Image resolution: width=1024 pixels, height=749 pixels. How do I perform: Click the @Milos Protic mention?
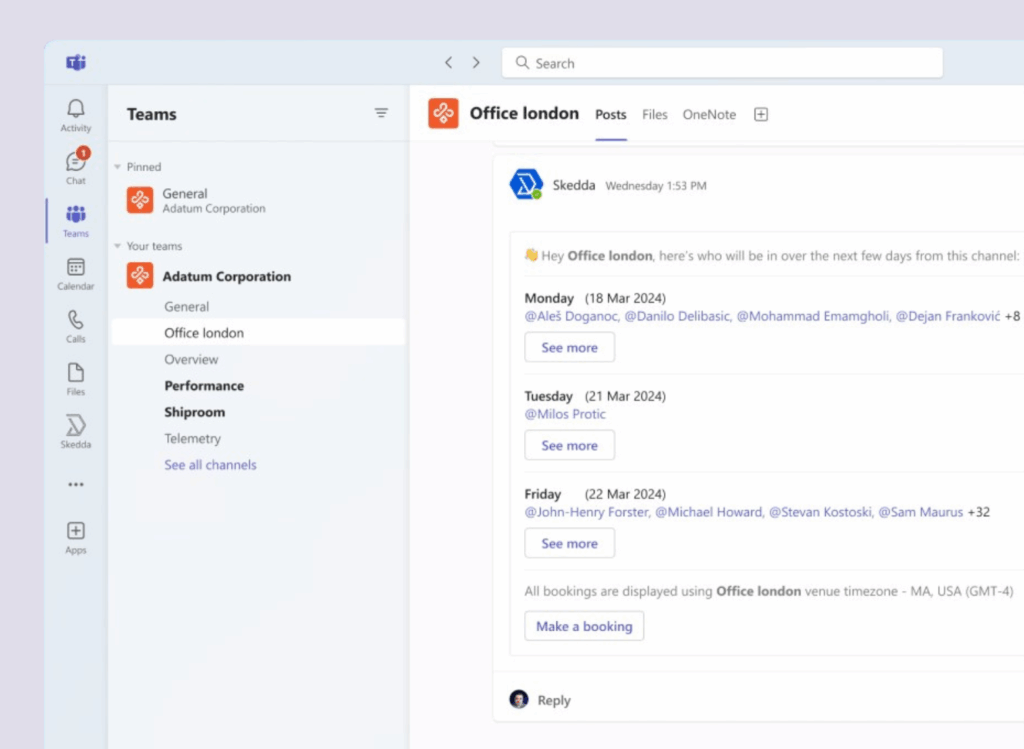566,413
